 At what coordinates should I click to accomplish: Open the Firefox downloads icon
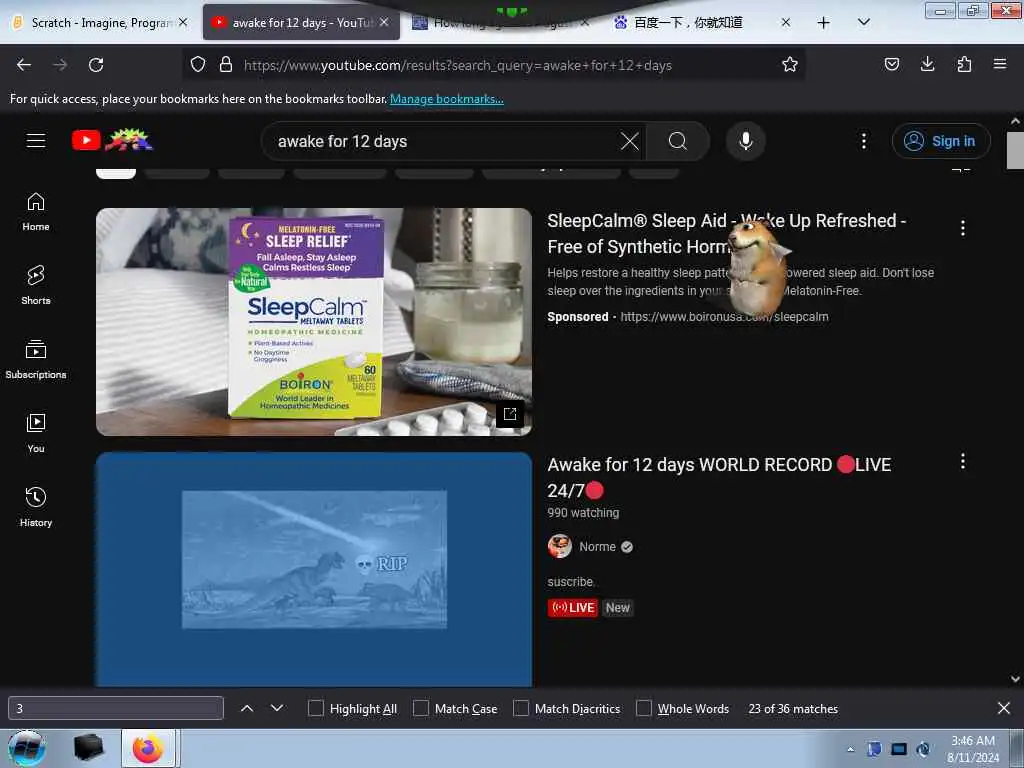(x=927, y=64)
